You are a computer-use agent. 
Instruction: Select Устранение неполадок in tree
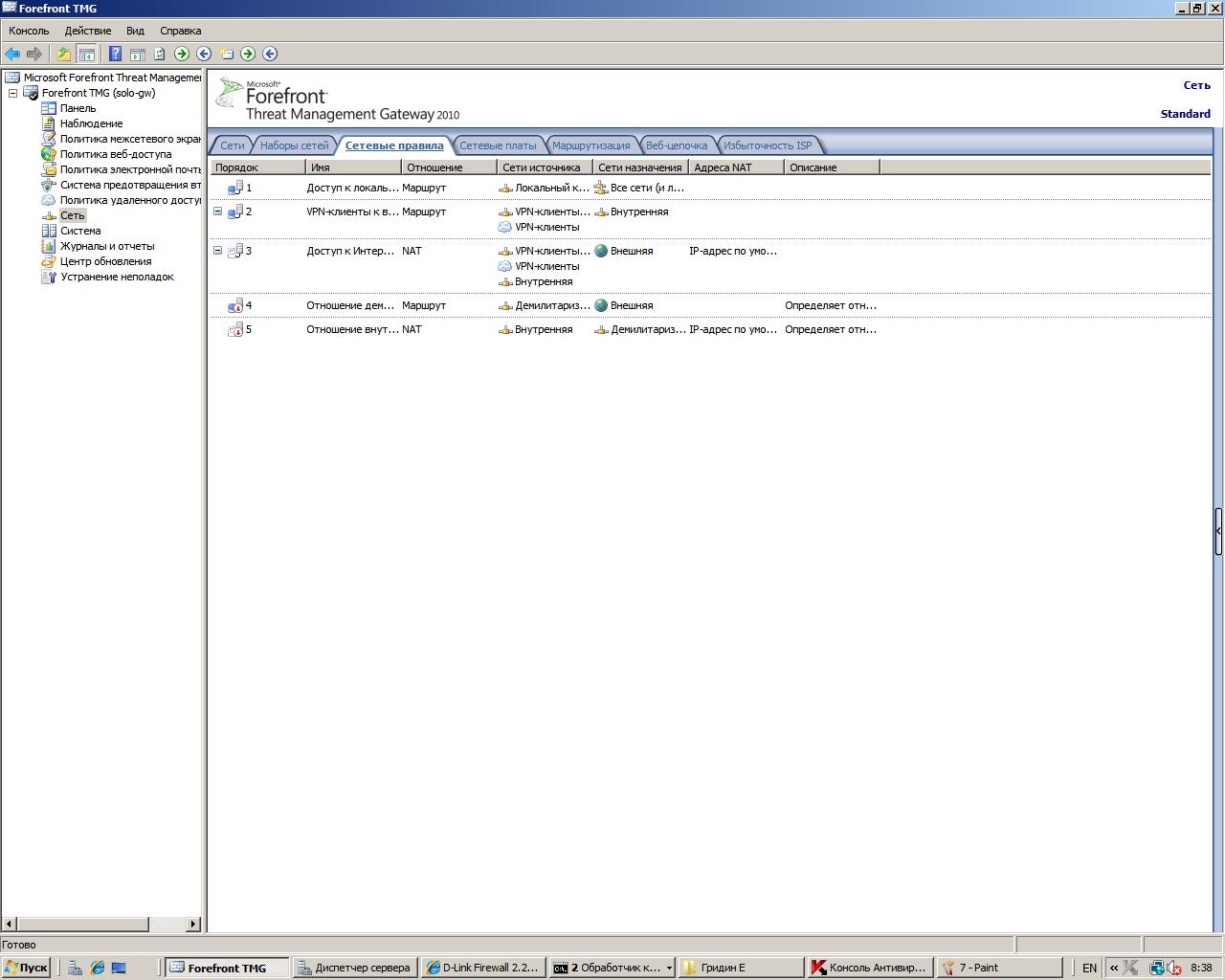pos(117,277)
